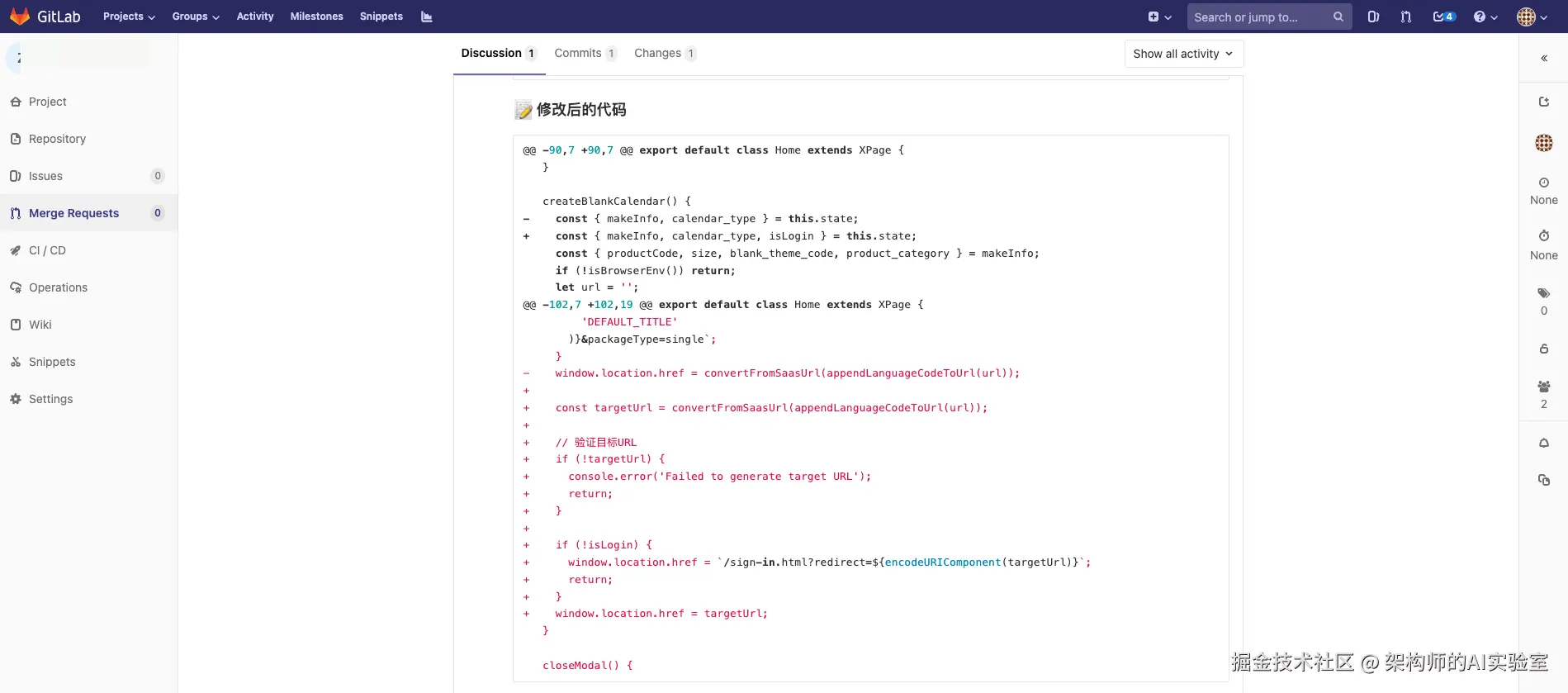Click the copy reference icon in the right sidebar

[1544, 480]
